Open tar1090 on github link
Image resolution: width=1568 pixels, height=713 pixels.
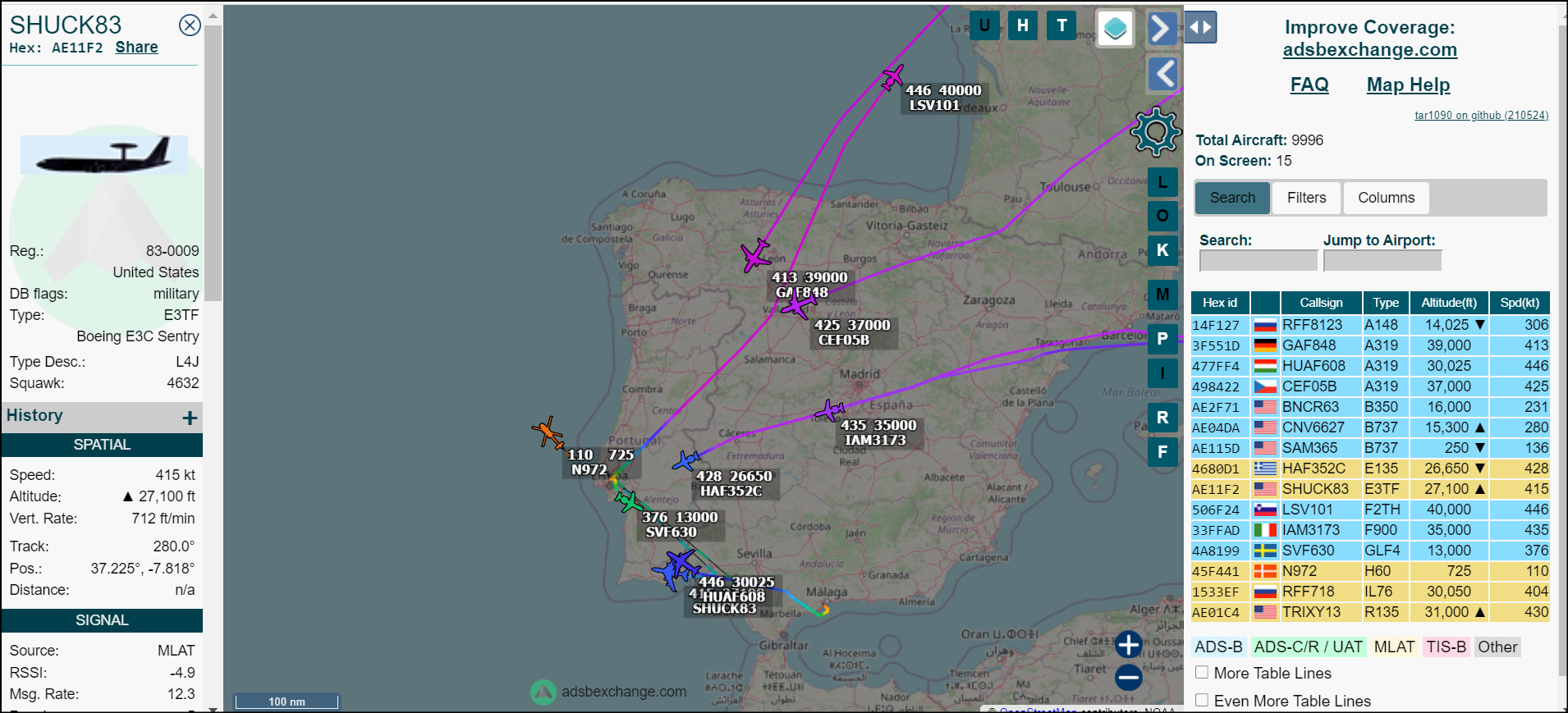click(x=1481, y=116)
